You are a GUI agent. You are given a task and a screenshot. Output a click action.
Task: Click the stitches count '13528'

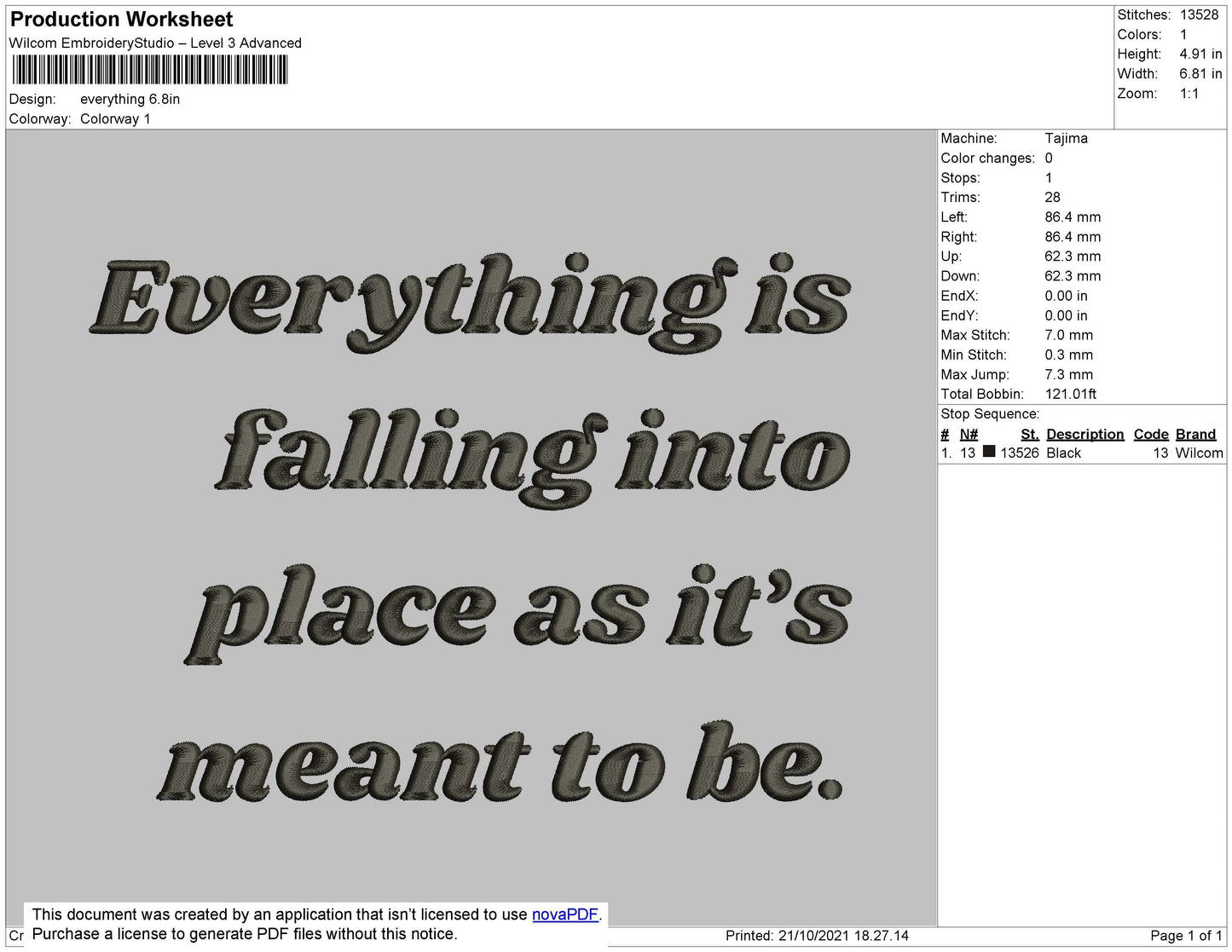(1200, 14)
